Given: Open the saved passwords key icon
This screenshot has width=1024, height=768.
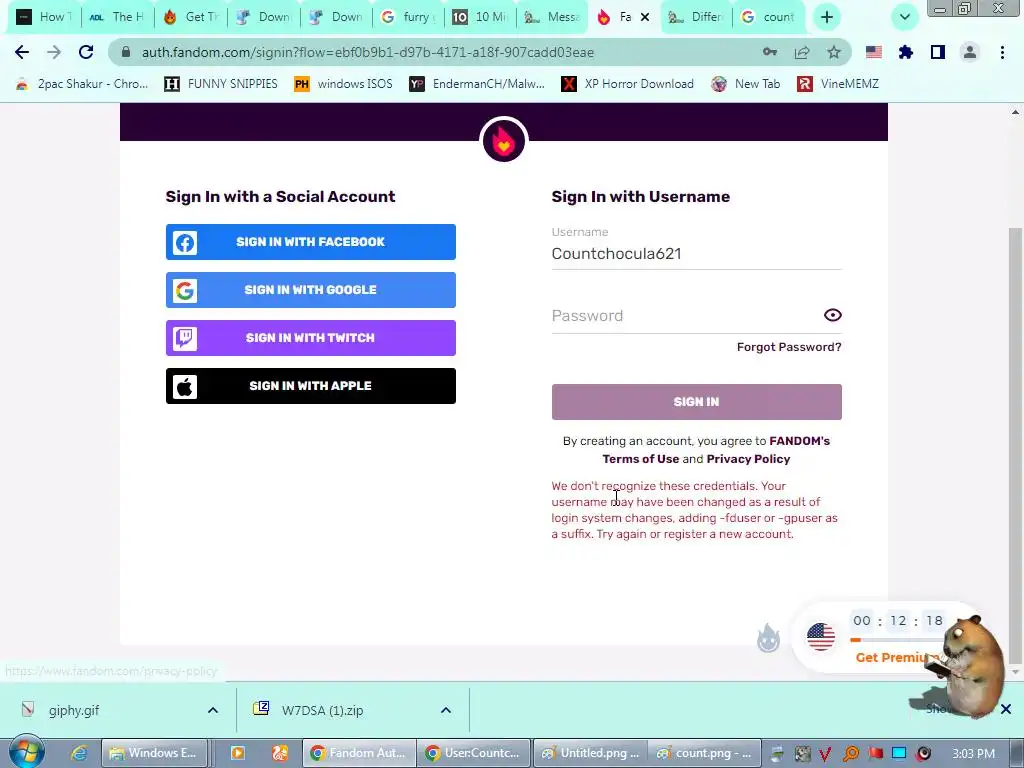Looking at the screenshot, I should pyautogui.click(x=770, y=52).
